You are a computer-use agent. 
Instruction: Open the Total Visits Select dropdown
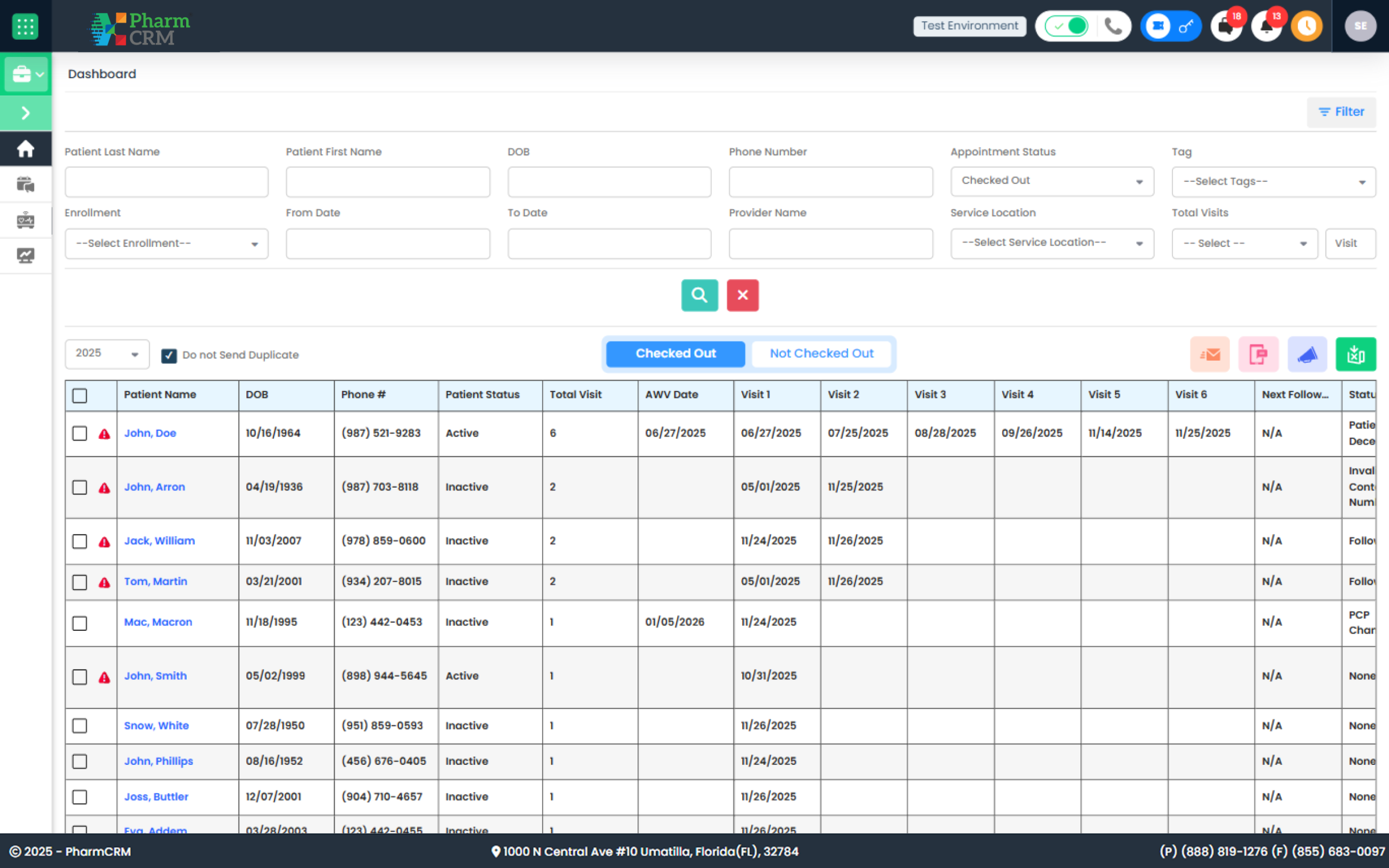[1244, 244]
